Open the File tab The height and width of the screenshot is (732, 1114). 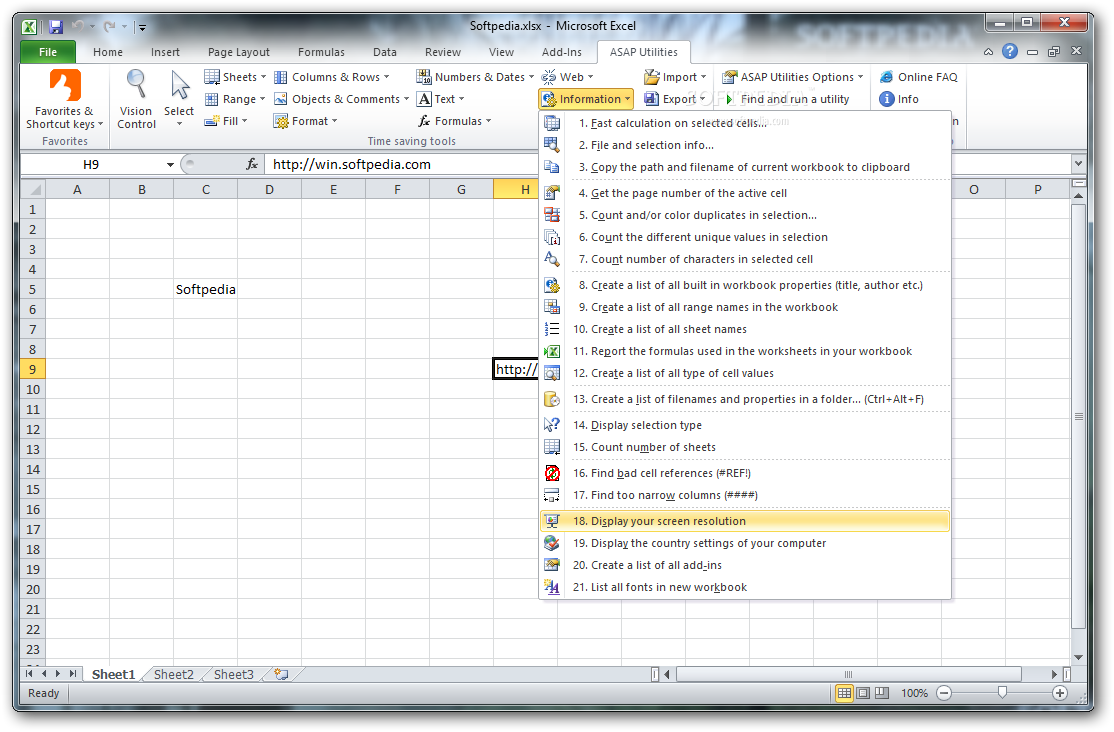[x=48, y=52]
